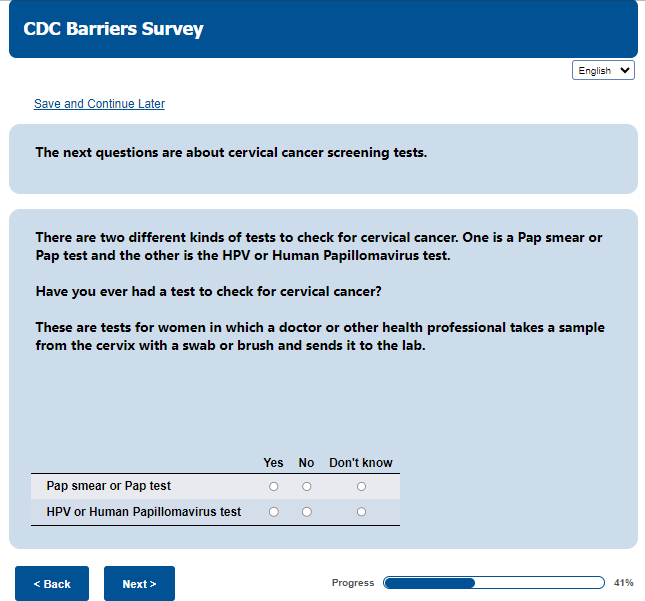Screen dimensions: 645x601
Task: Click the Save and Continue Later link
Action: click(99, 104)
